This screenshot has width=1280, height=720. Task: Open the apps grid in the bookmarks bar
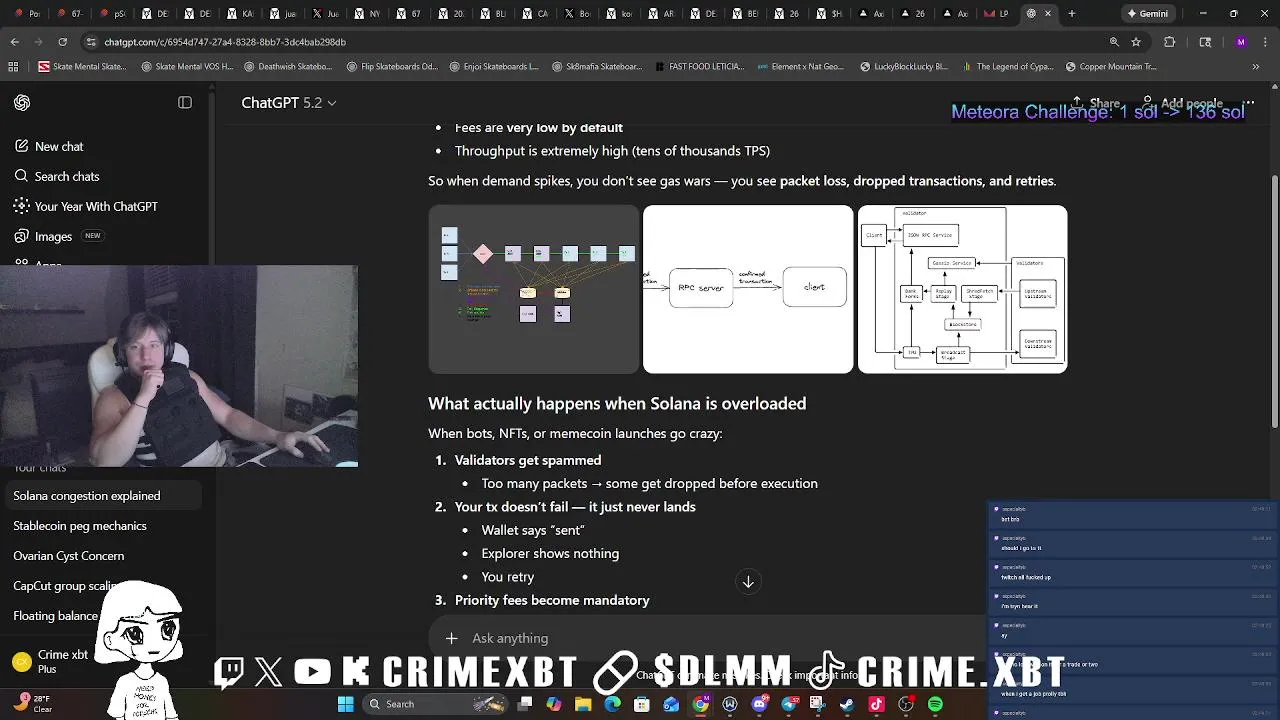13,67
